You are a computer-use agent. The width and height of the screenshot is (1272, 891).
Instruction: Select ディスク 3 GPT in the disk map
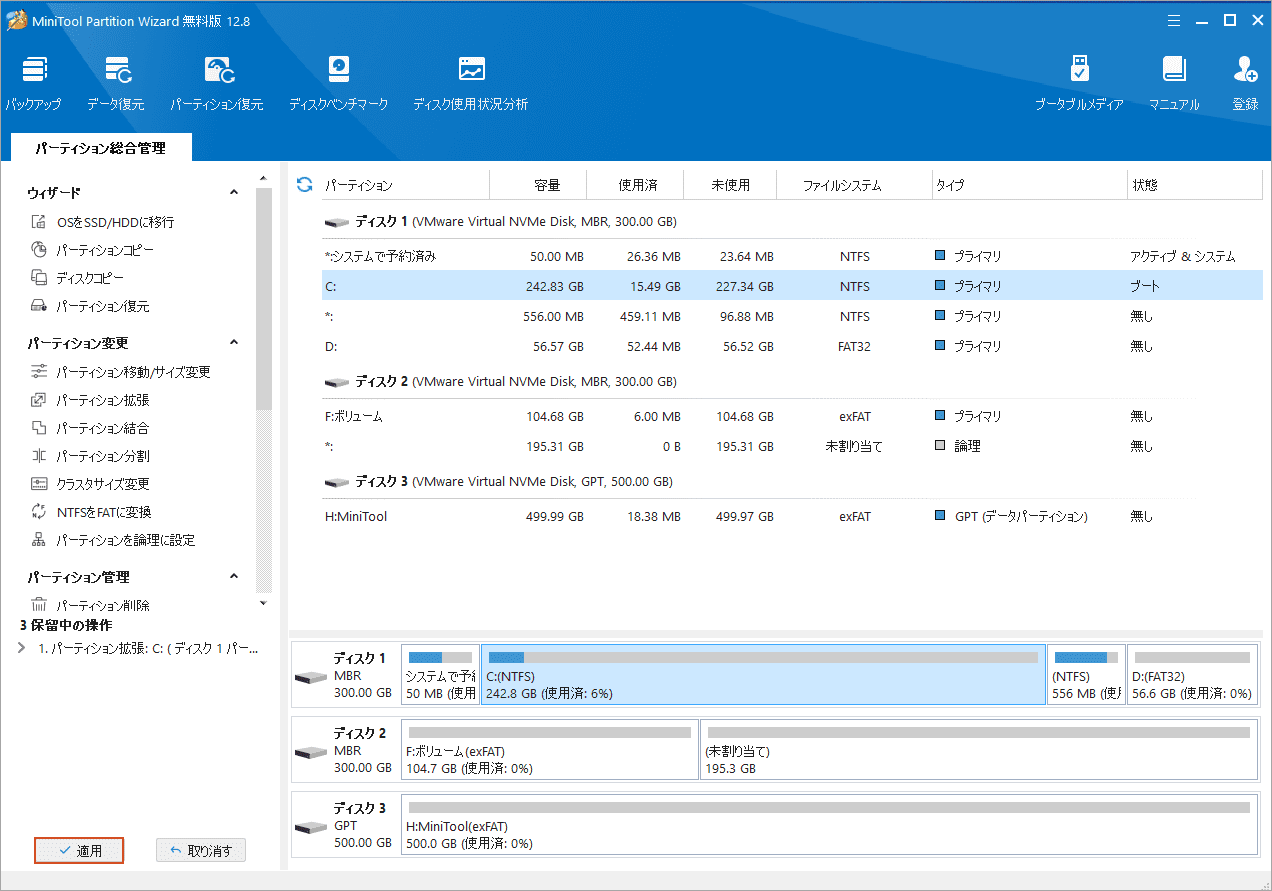click(x=345, y=825)
